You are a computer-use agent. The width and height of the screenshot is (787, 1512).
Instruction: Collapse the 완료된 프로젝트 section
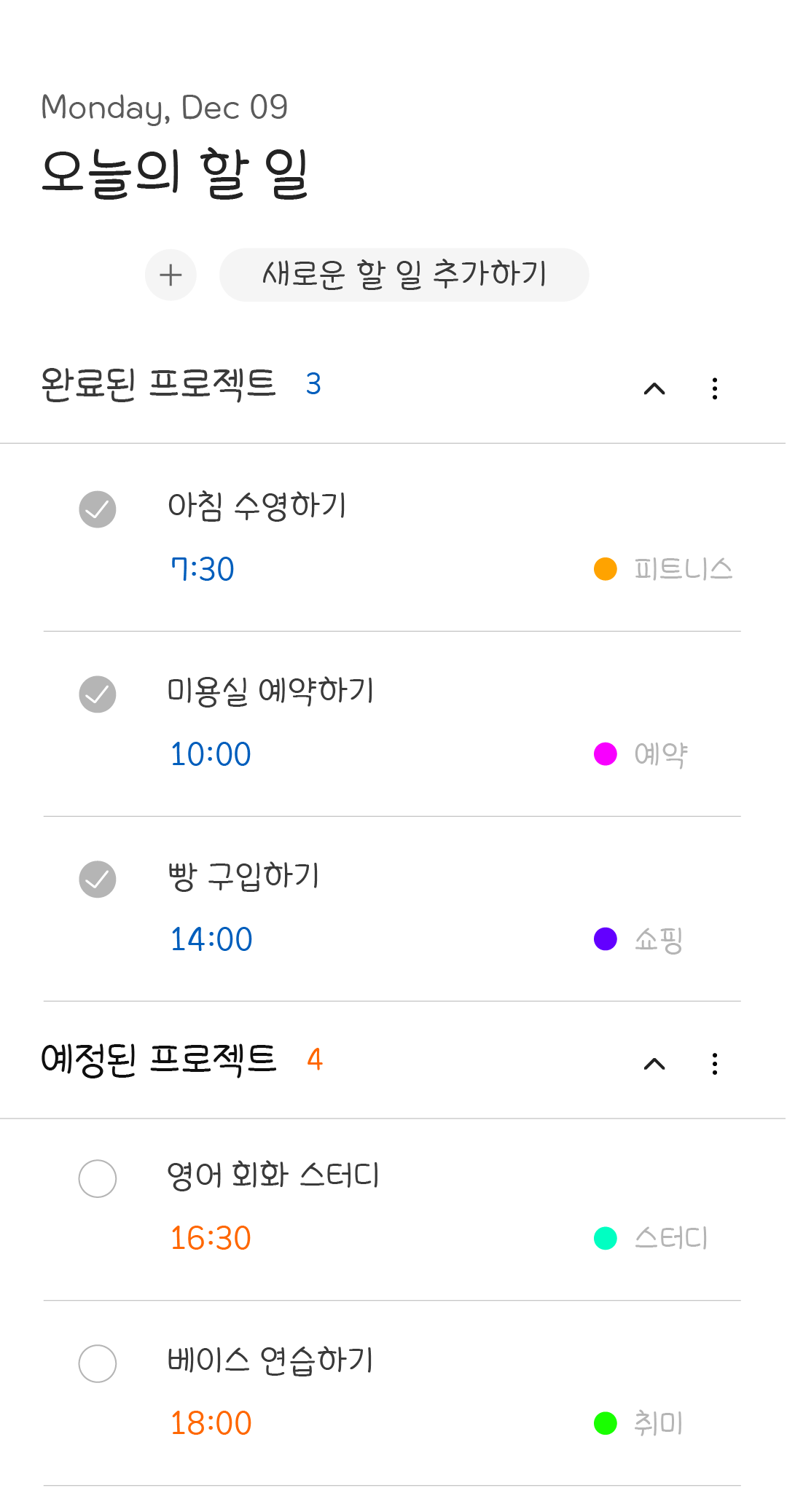(x=654, y=388)
